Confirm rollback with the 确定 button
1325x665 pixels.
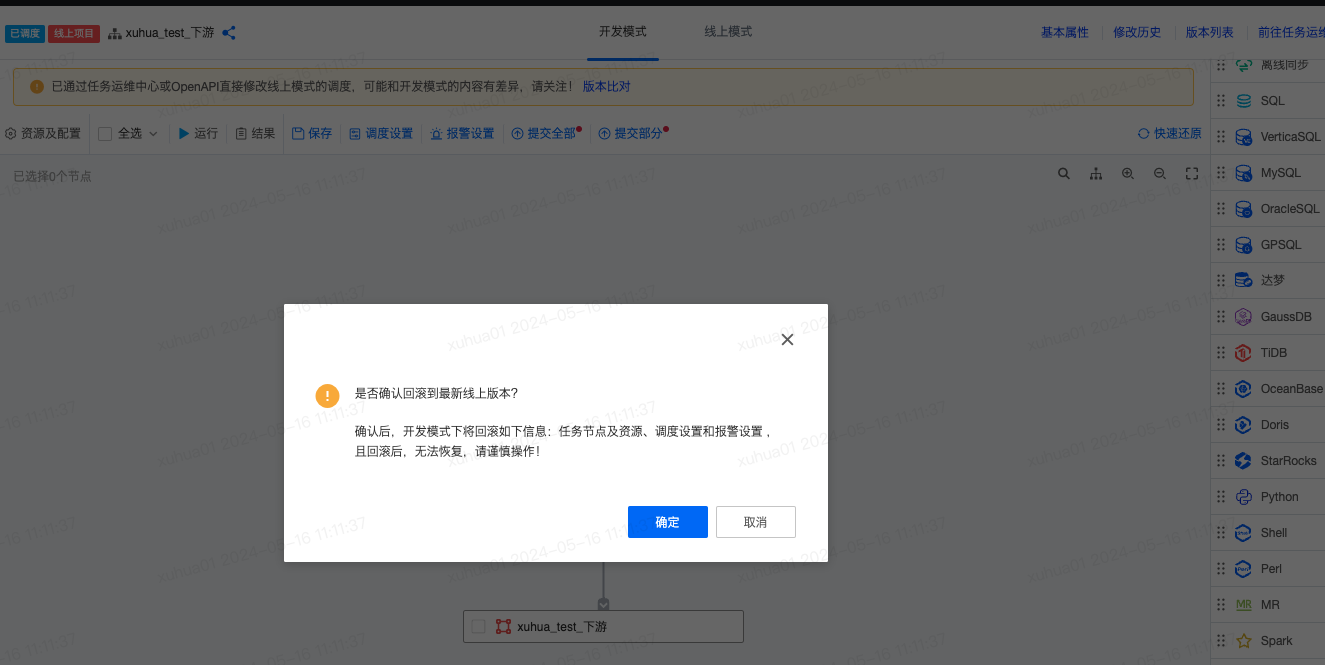pos(668,522)
